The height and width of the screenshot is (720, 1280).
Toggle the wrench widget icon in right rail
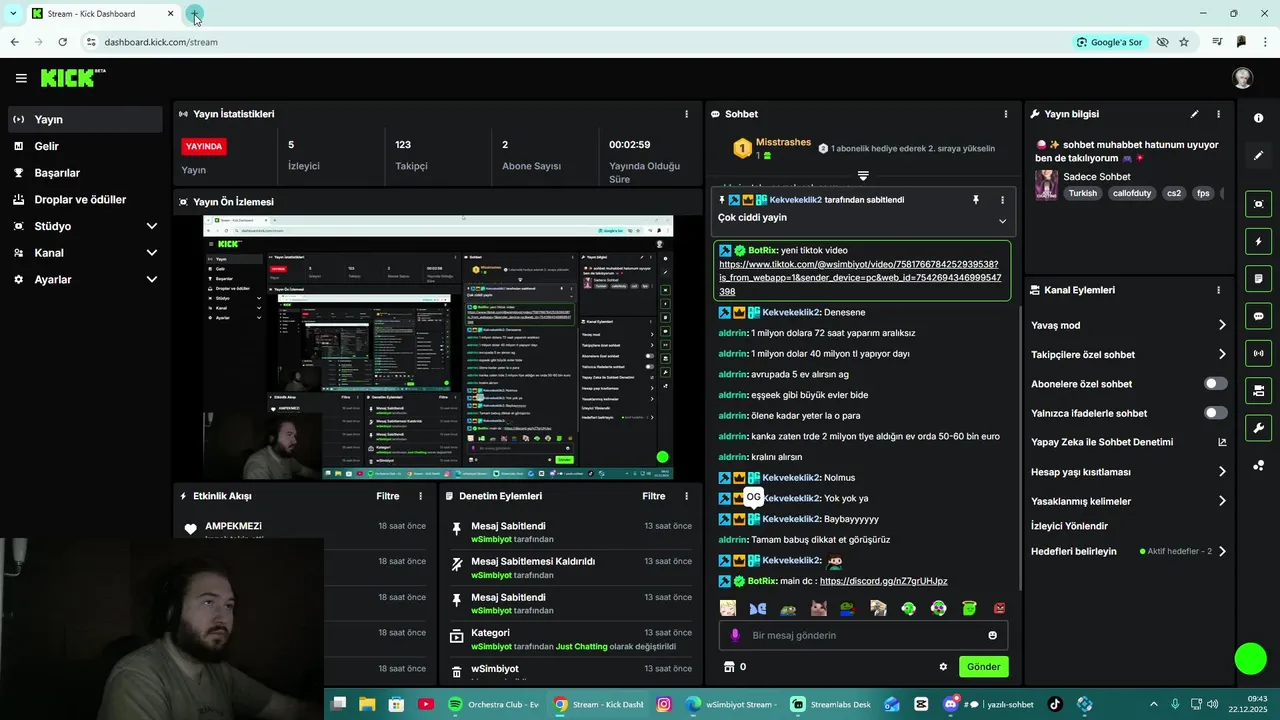[x=1258, y=428]
